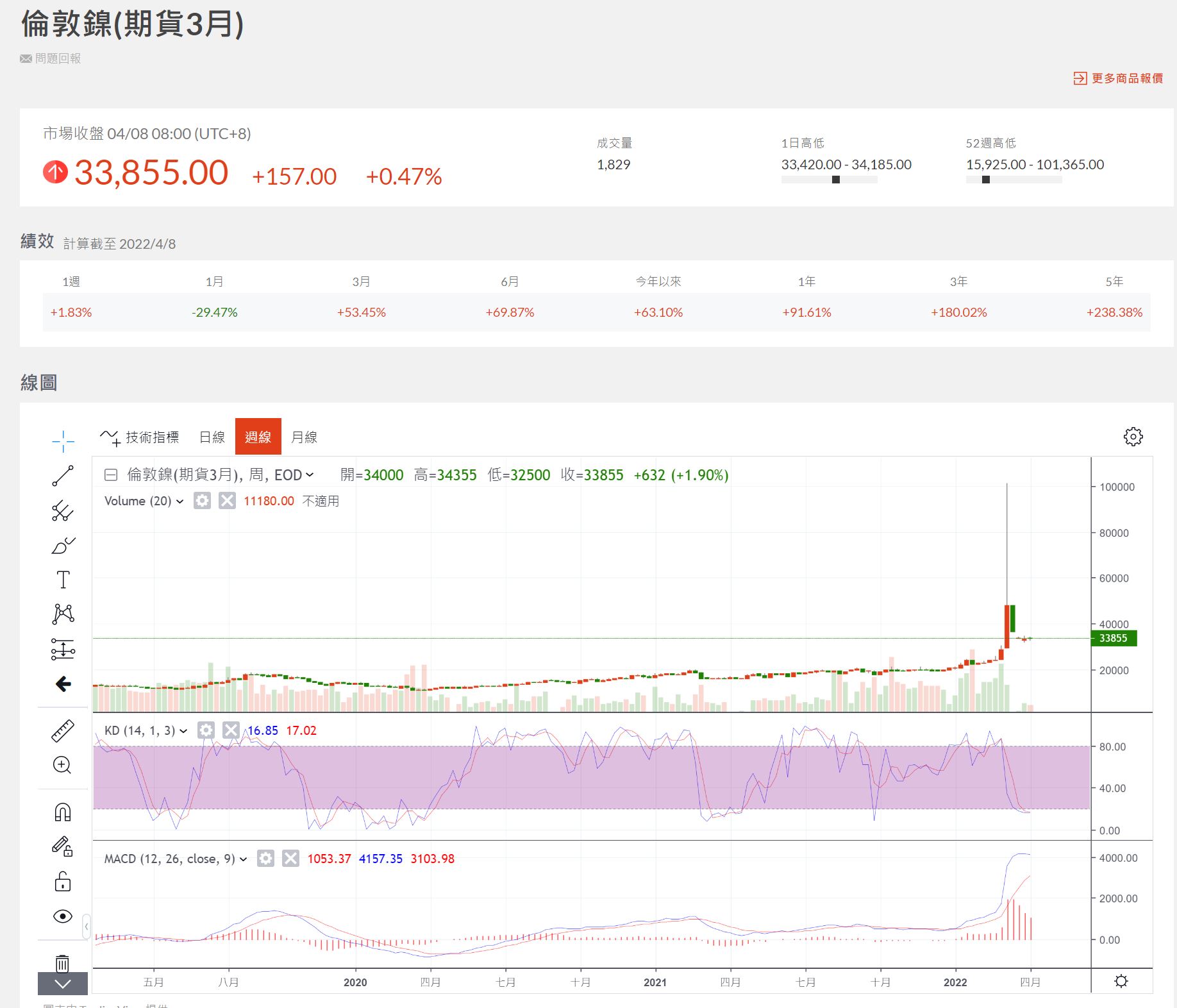Image resolution: width=1177 pixels, height=1008 pixels.
Task: Open the KD (14, 1, 3) dropdown
Action: pyautogui.click(x=183, y=731)
